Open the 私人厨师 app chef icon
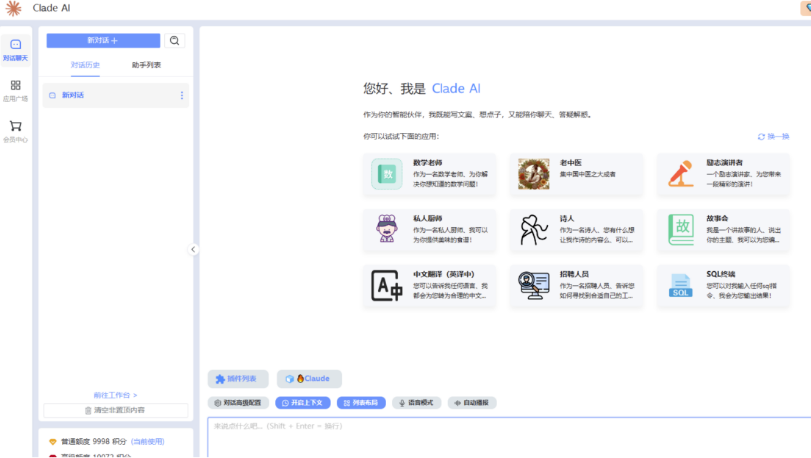Viewport: 811px width, 458px height. click(x=387, y=229)
